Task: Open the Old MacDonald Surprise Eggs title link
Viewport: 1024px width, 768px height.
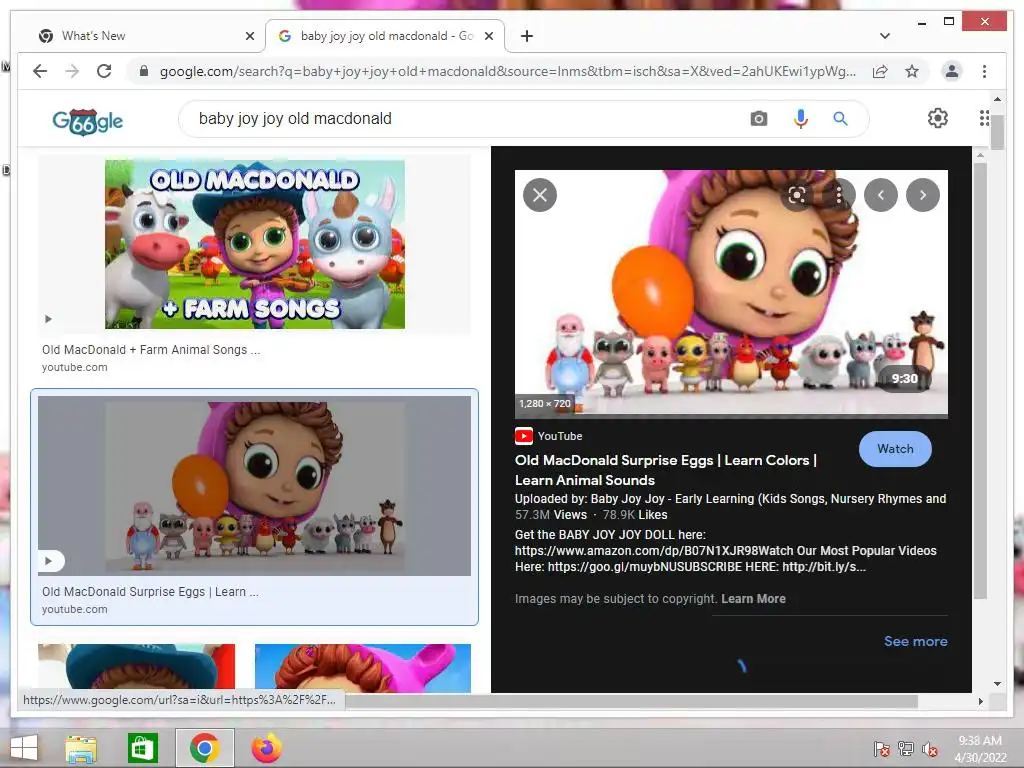Action: pos(665,470)
